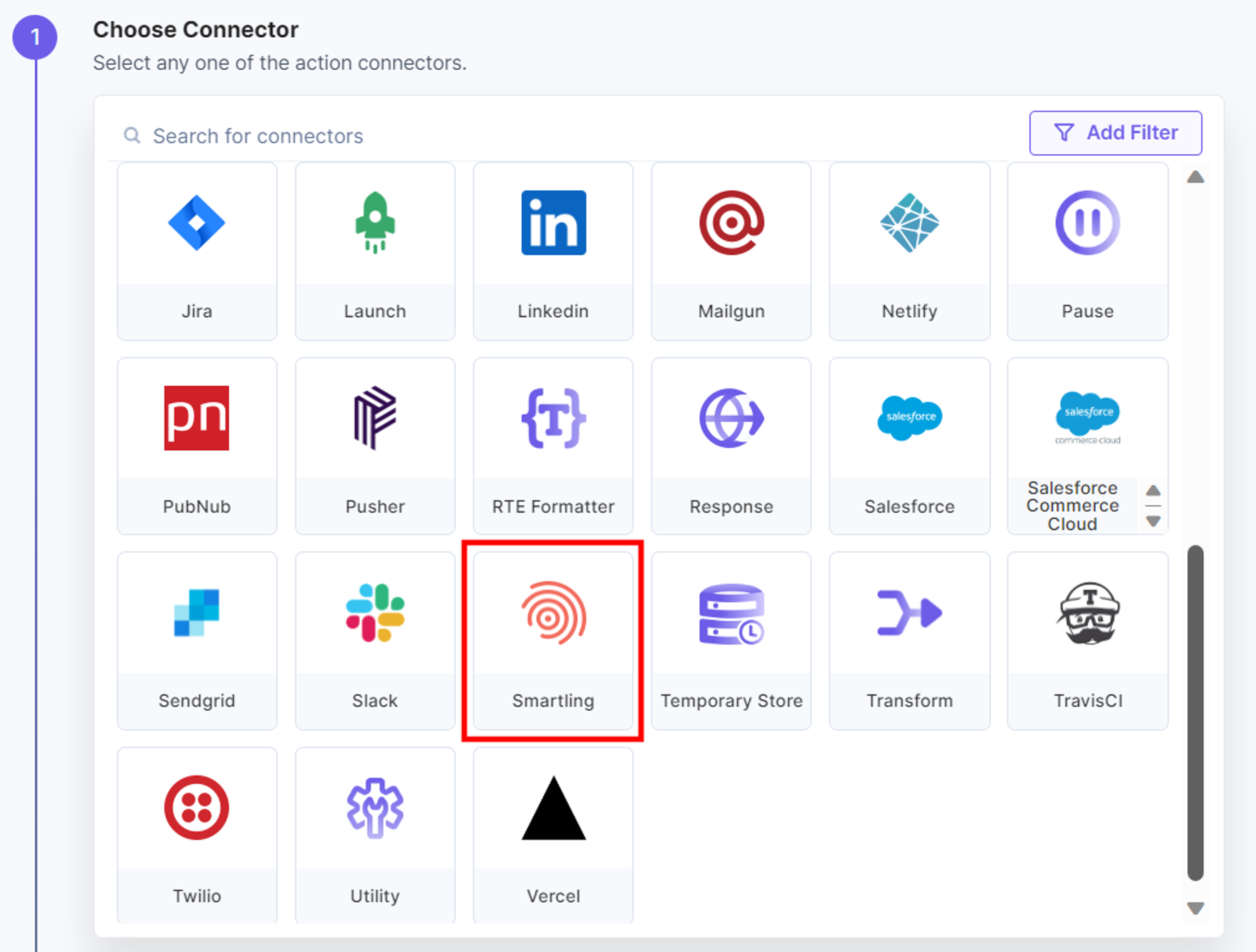Screen dimensions: 1256x952
Task: Click the 'Choose Connector' heading
Action: click(195, 29)
